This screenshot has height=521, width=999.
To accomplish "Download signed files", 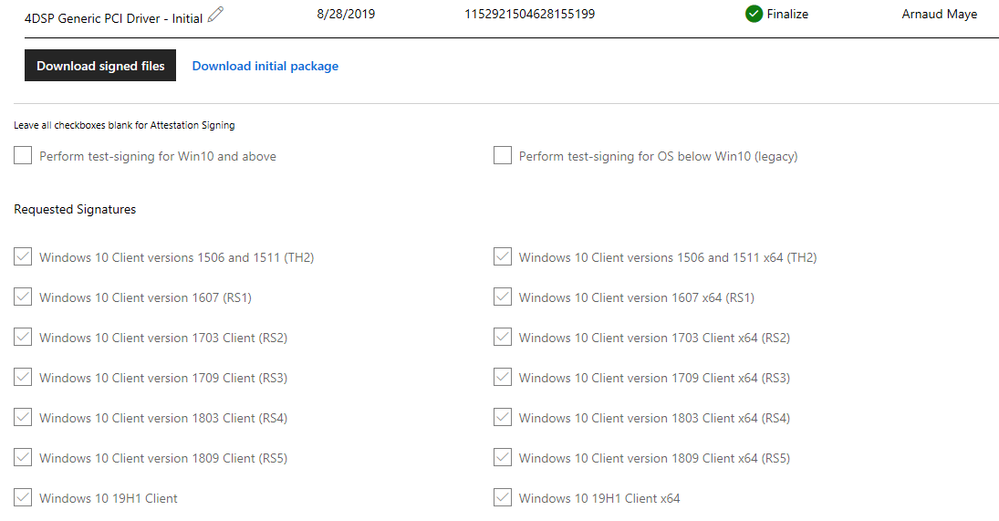I will click(x=100, y=66).
